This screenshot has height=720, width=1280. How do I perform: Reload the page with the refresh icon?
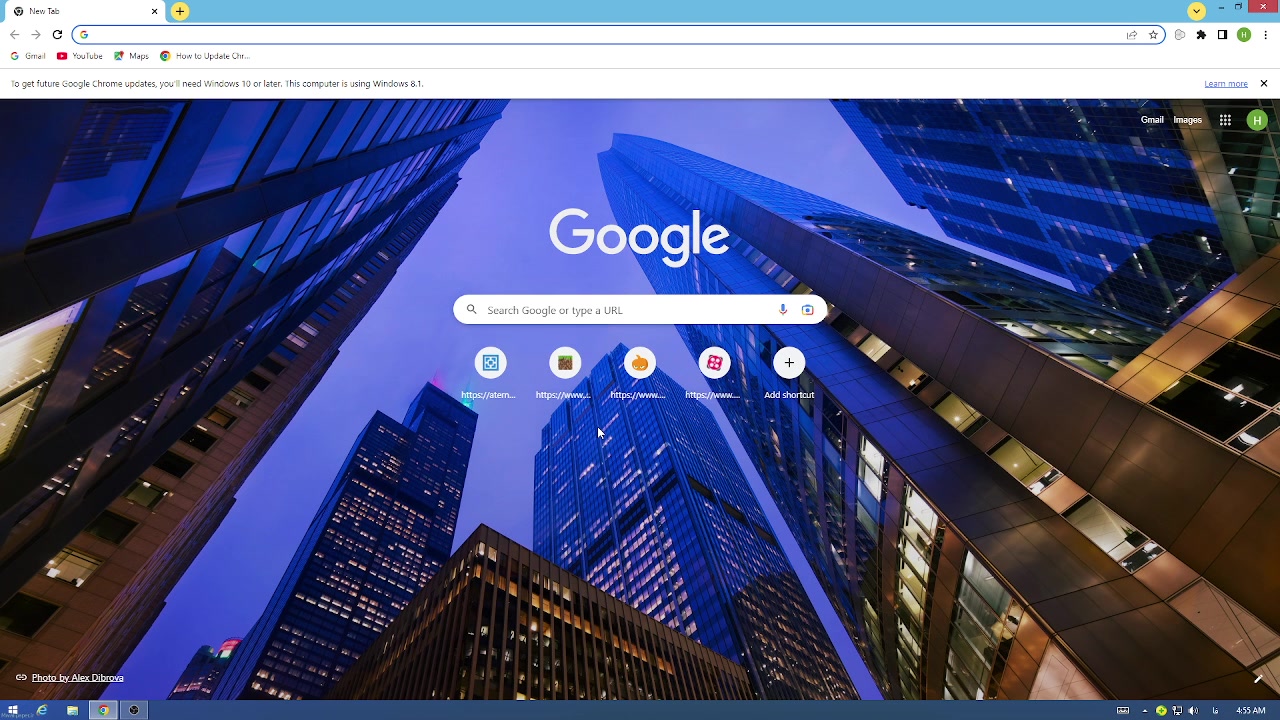point(57,35)
